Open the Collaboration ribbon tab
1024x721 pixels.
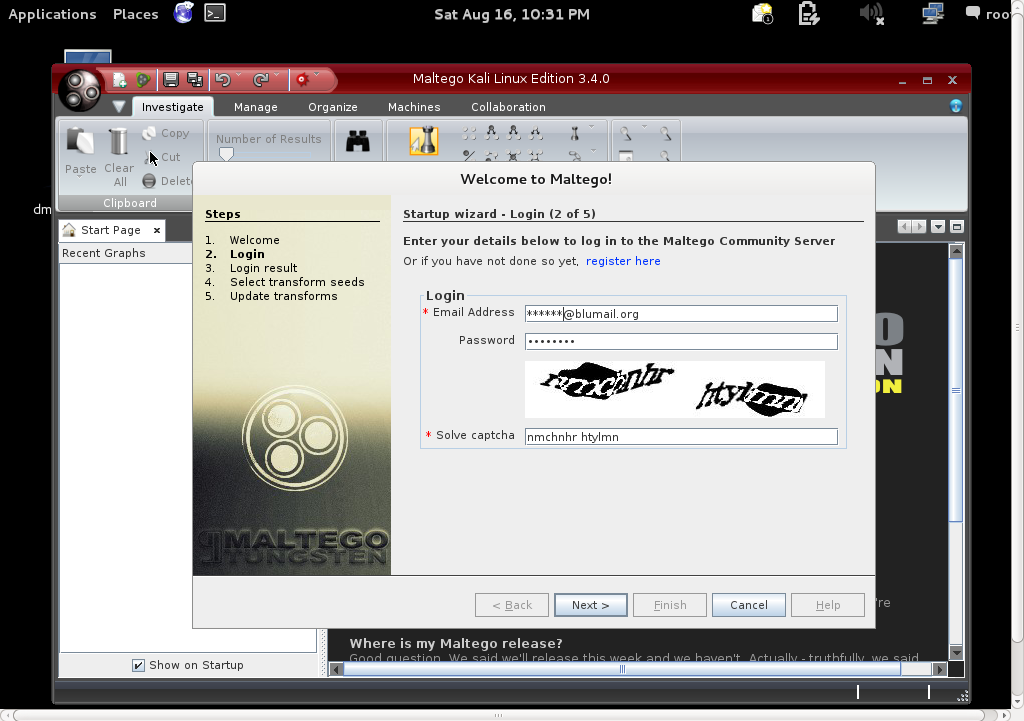tap(508, 107)
